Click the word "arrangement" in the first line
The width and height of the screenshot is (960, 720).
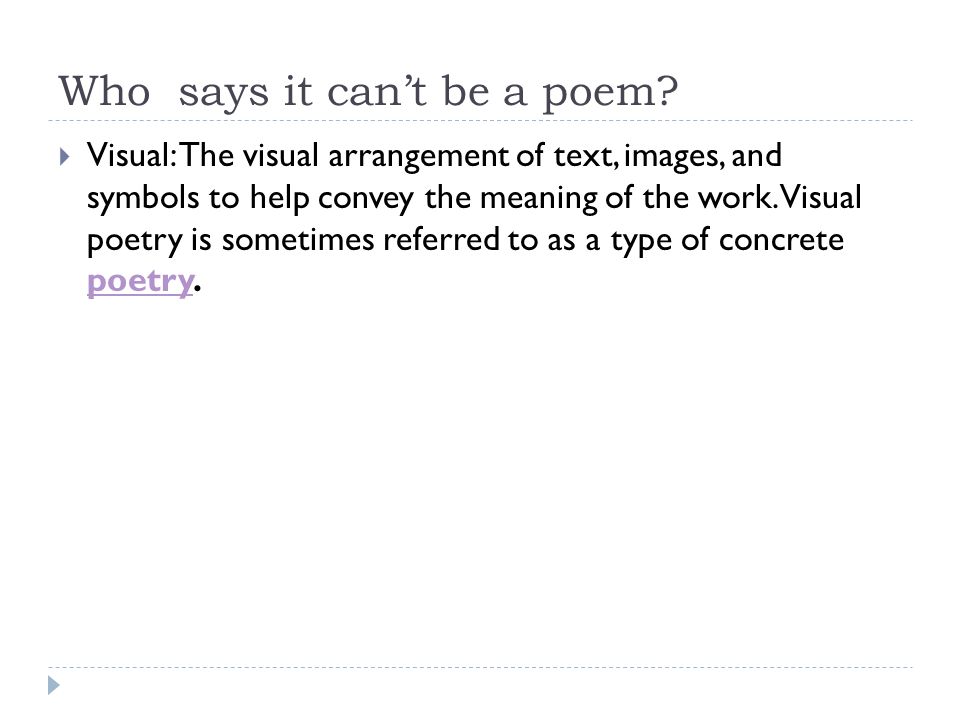pos(418,157)
